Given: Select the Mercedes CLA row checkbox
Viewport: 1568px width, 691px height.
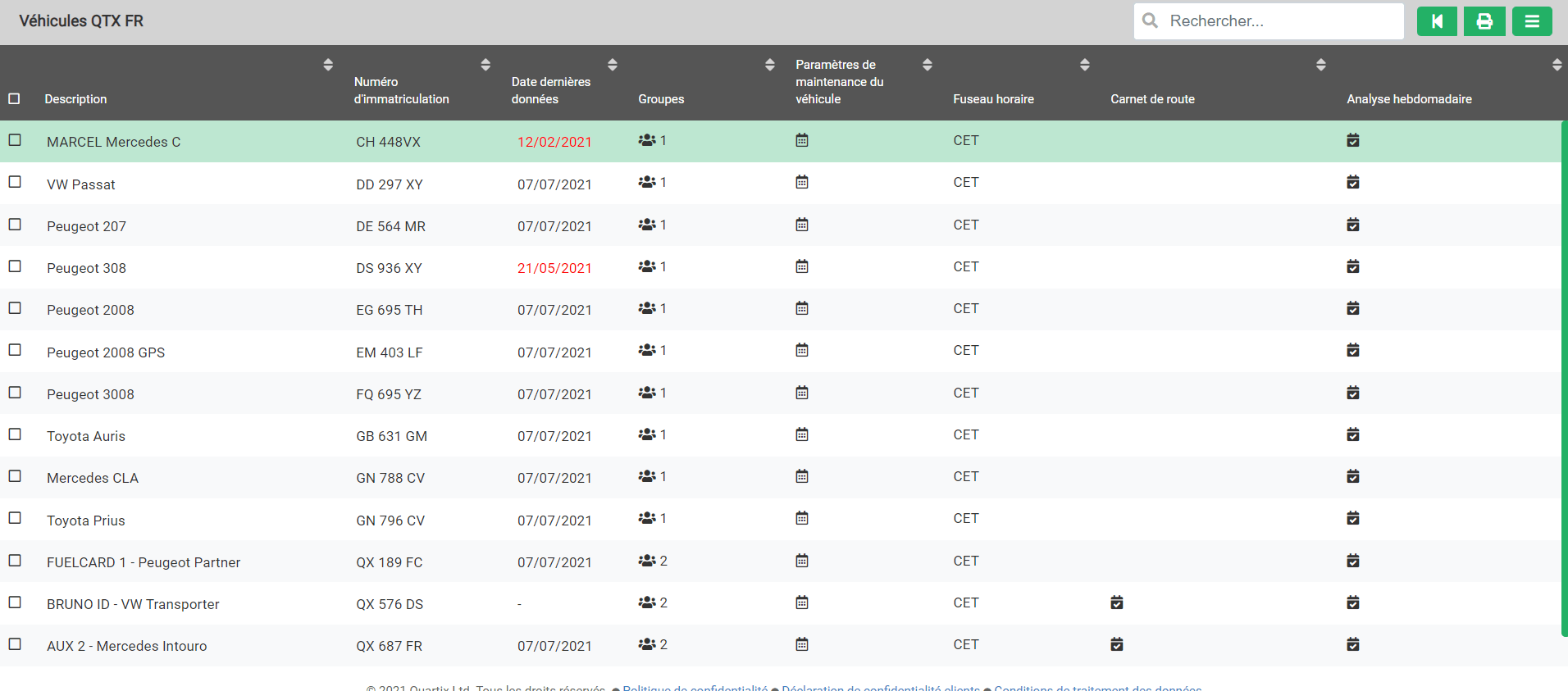Looking at the screenshot, I should [15, 475].
